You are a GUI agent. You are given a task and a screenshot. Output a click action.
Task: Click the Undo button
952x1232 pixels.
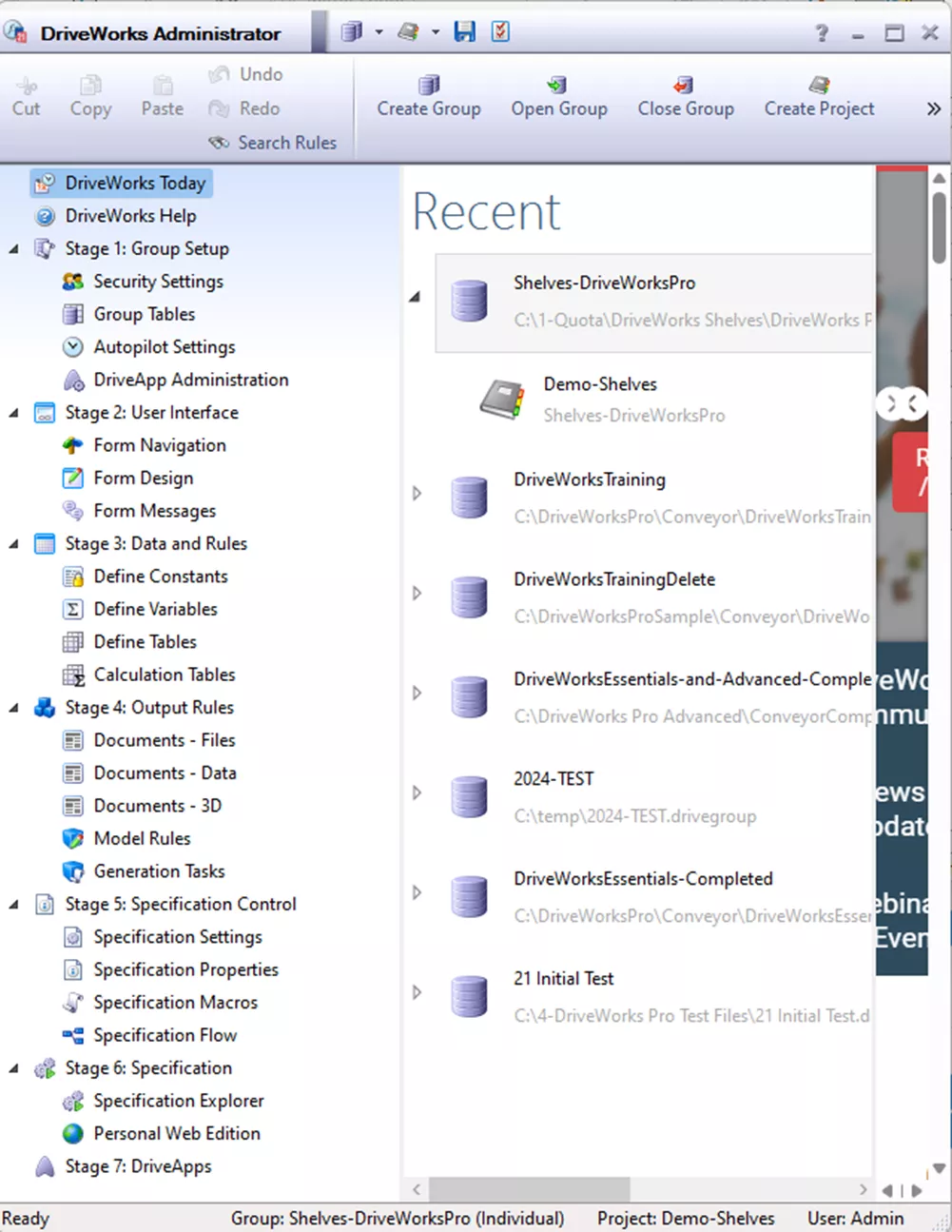pos(246,74)
